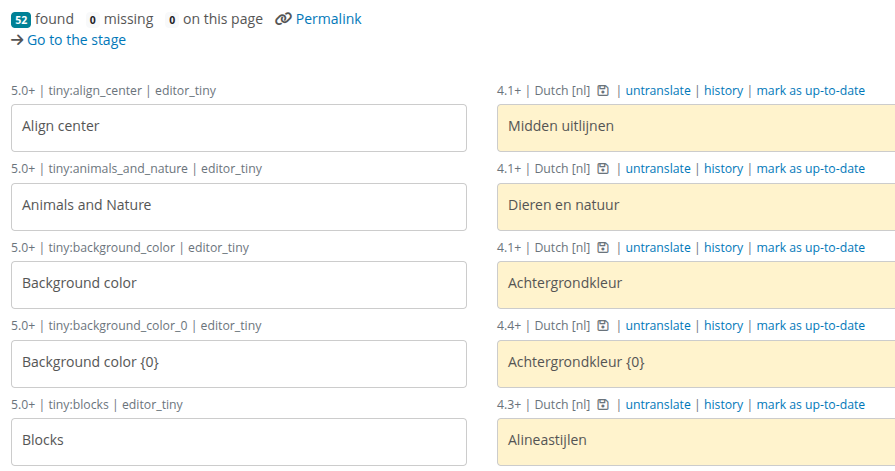This screenshot has width=895, height=471.
Task: Click the arrow icon before Go to the stage
Action: click(17, 40)
